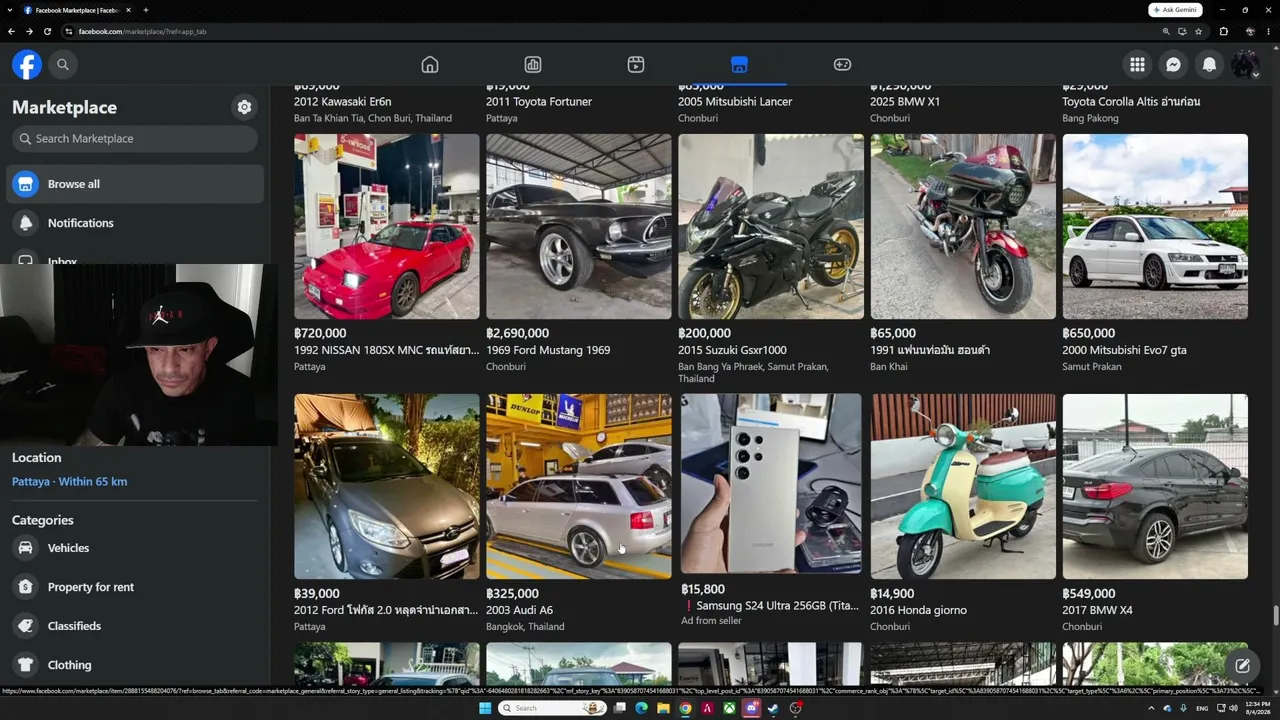The height and width of the screenshot is (720, 1280).
Task: Open the Windows Start menu
Action: 485,708
